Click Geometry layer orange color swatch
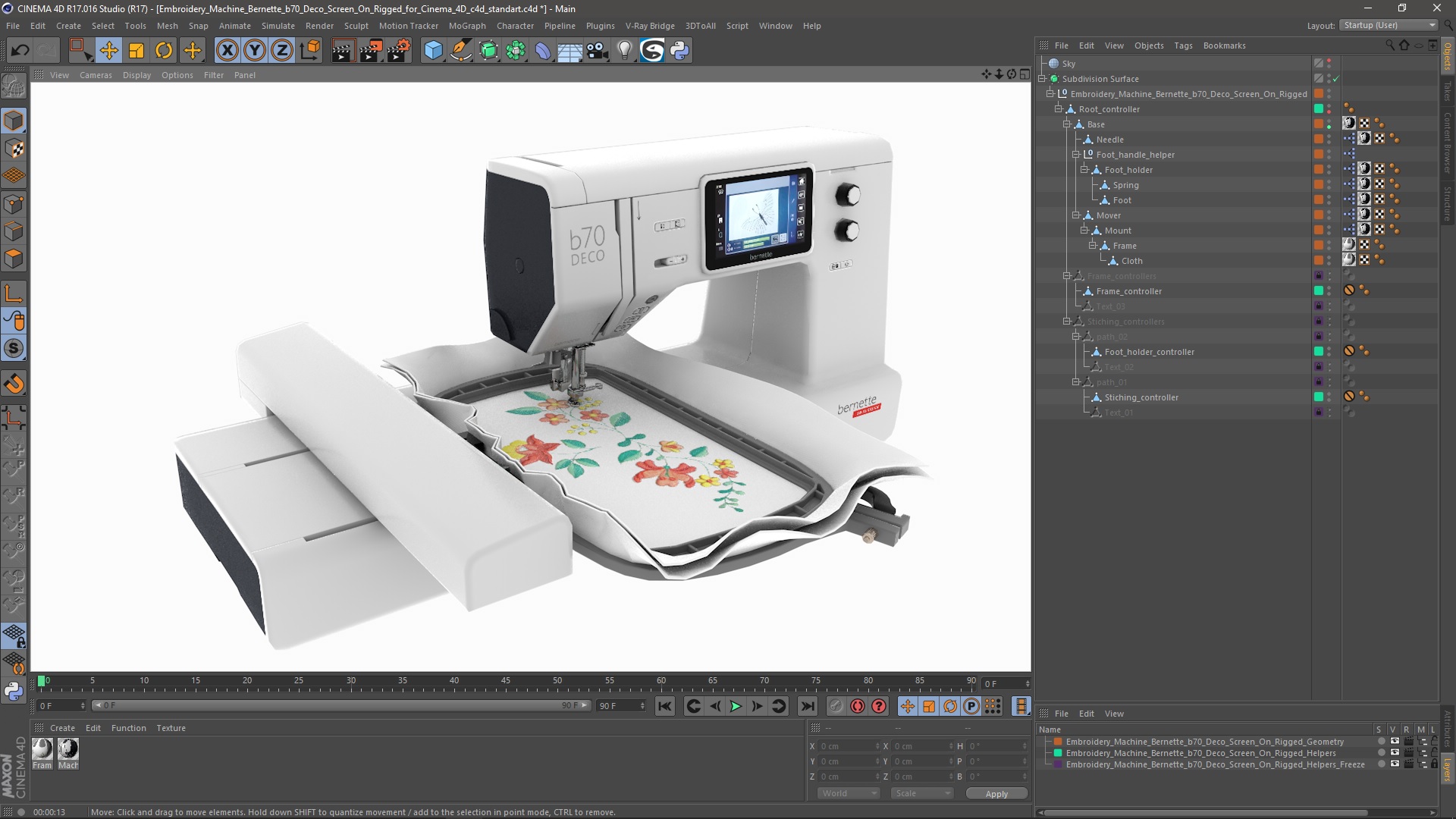The width and height of the screenshot is (1456, 819). click(1058, 742)
